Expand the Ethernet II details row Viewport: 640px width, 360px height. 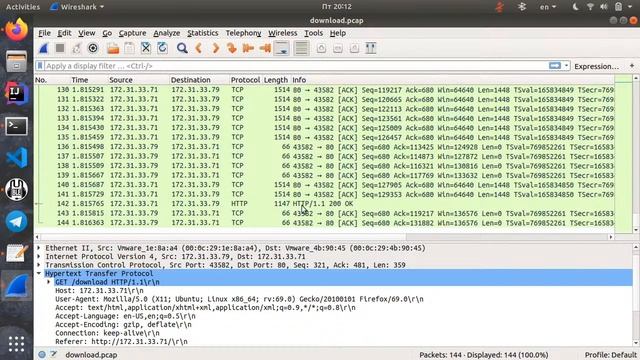(x=39, y=248)
